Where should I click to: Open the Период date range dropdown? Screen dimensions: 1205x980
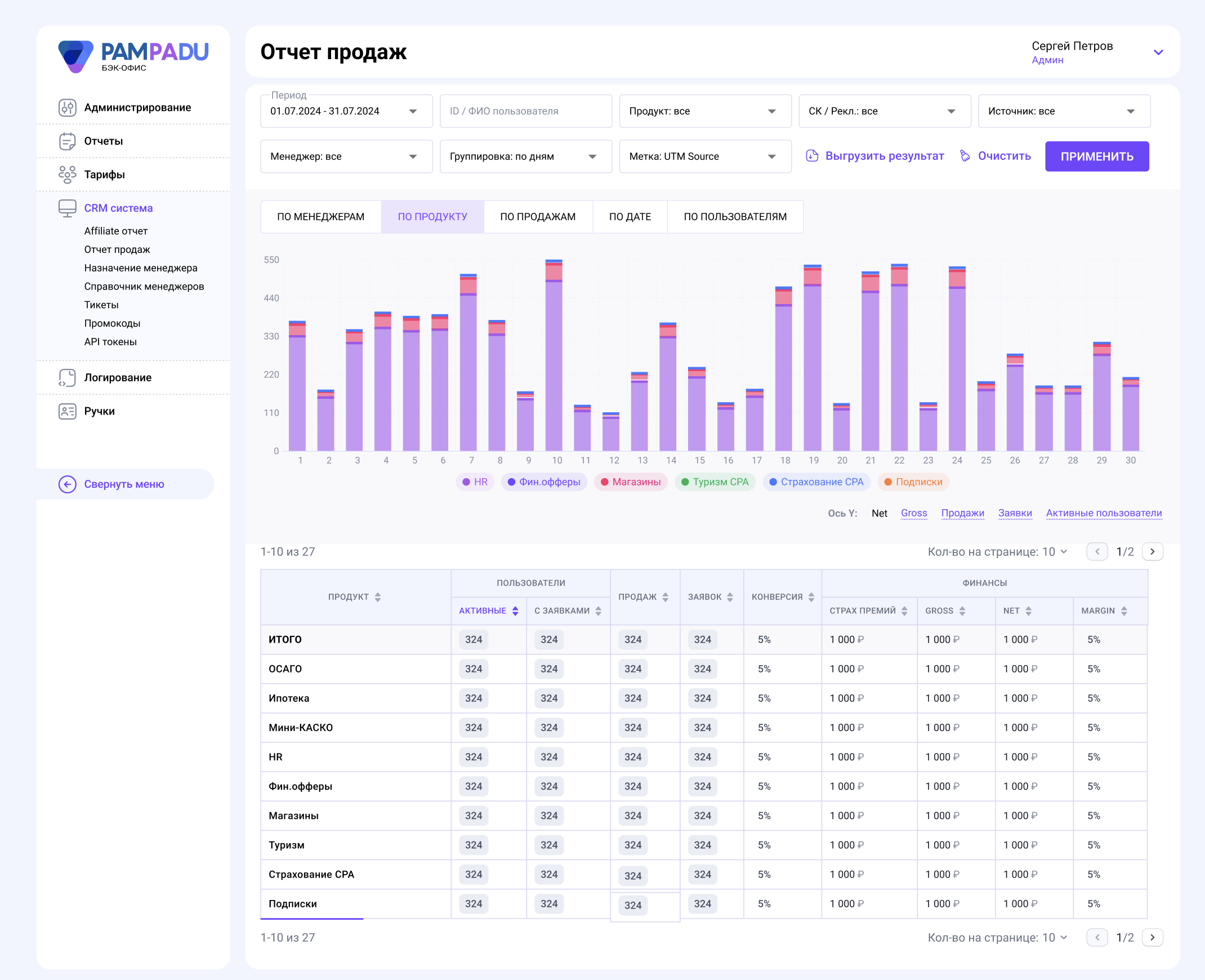346,111
